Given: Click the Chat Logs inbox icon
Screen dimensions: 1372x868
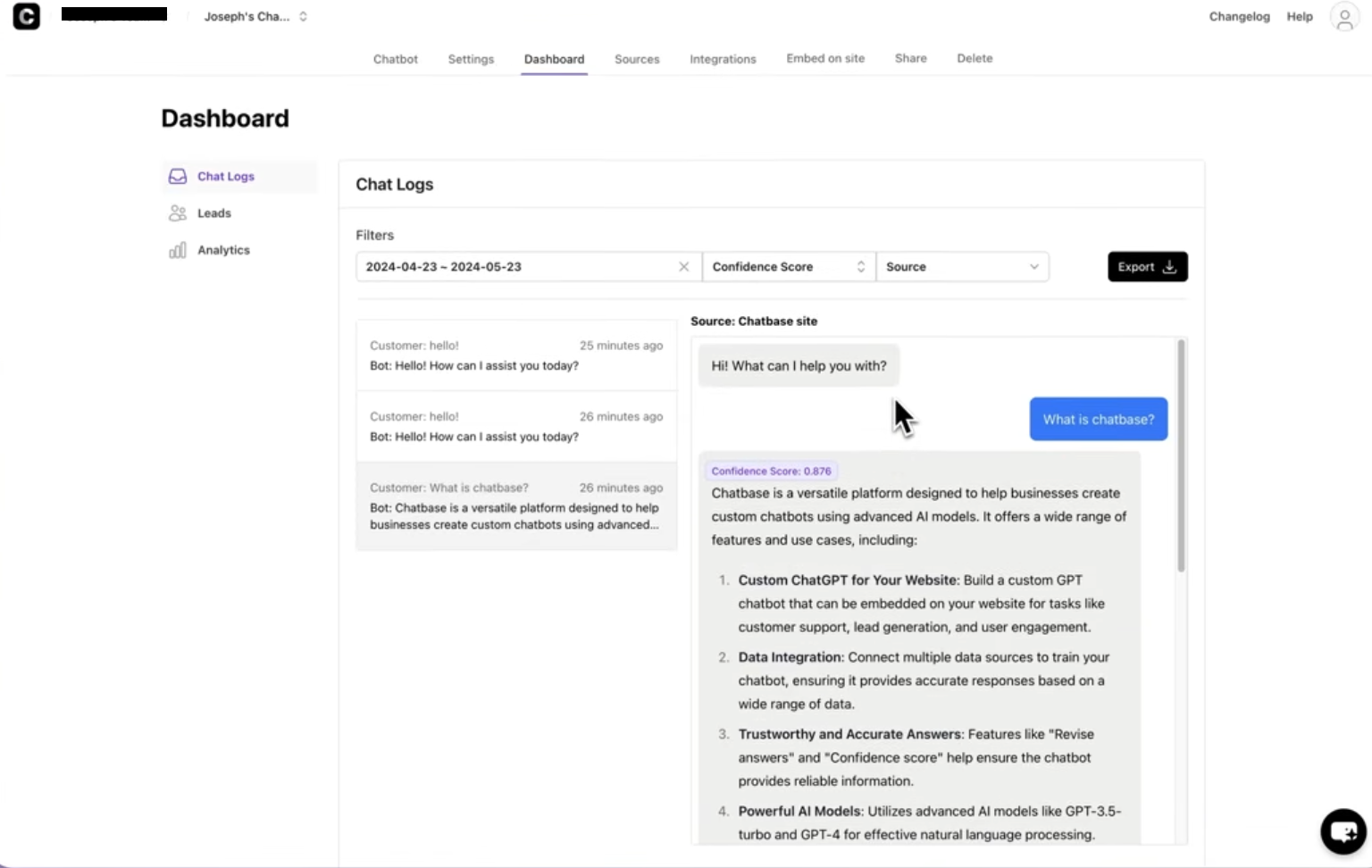Looking at the screenshot, I should [x=178, y=176].
